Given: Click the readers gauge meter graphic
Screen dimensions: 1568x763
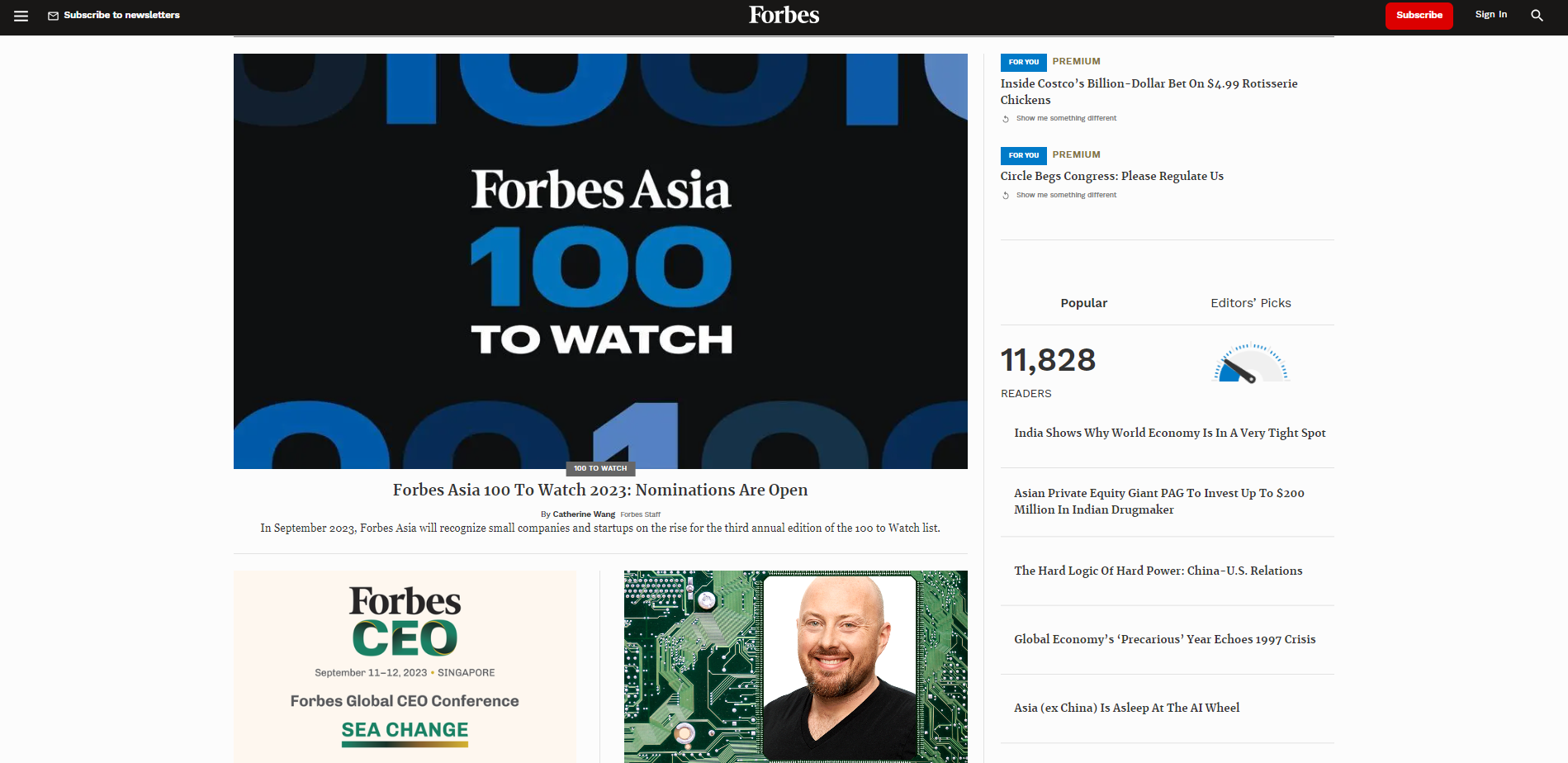Looking at the screenshot, I should coord(1251,363).
